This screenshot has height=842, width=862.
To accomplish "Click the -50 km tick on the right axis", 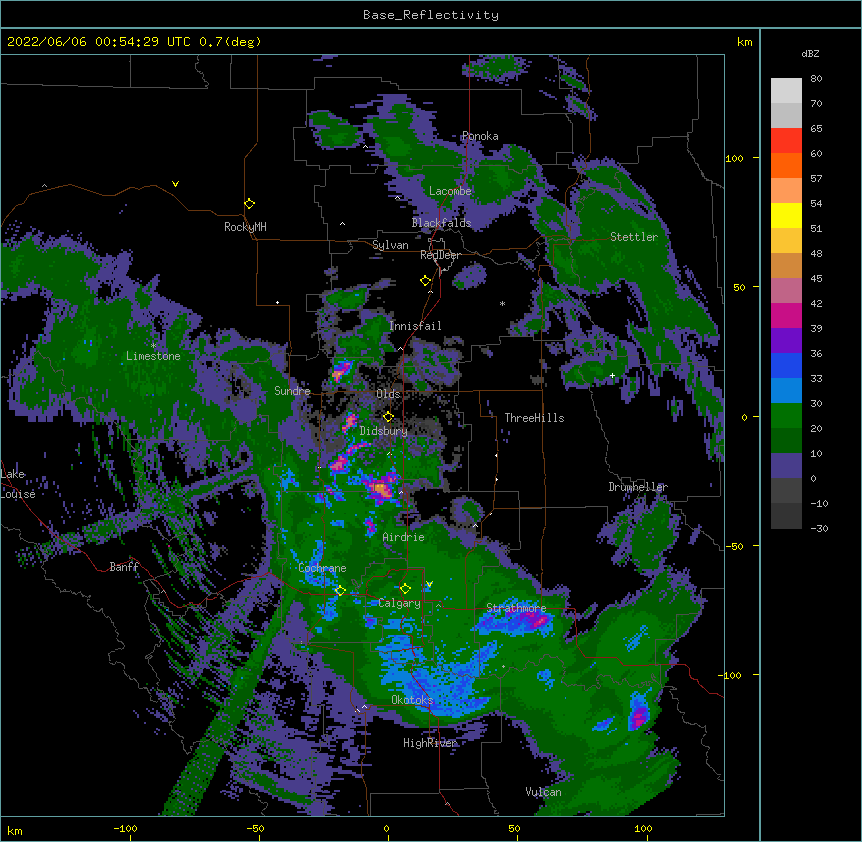I will tap(734, 546).
